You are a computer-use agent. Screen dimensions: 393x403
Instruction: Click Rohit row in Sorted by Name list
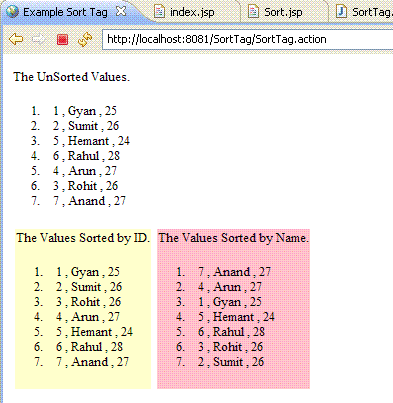pyautogui.click(x=230, y=347)
